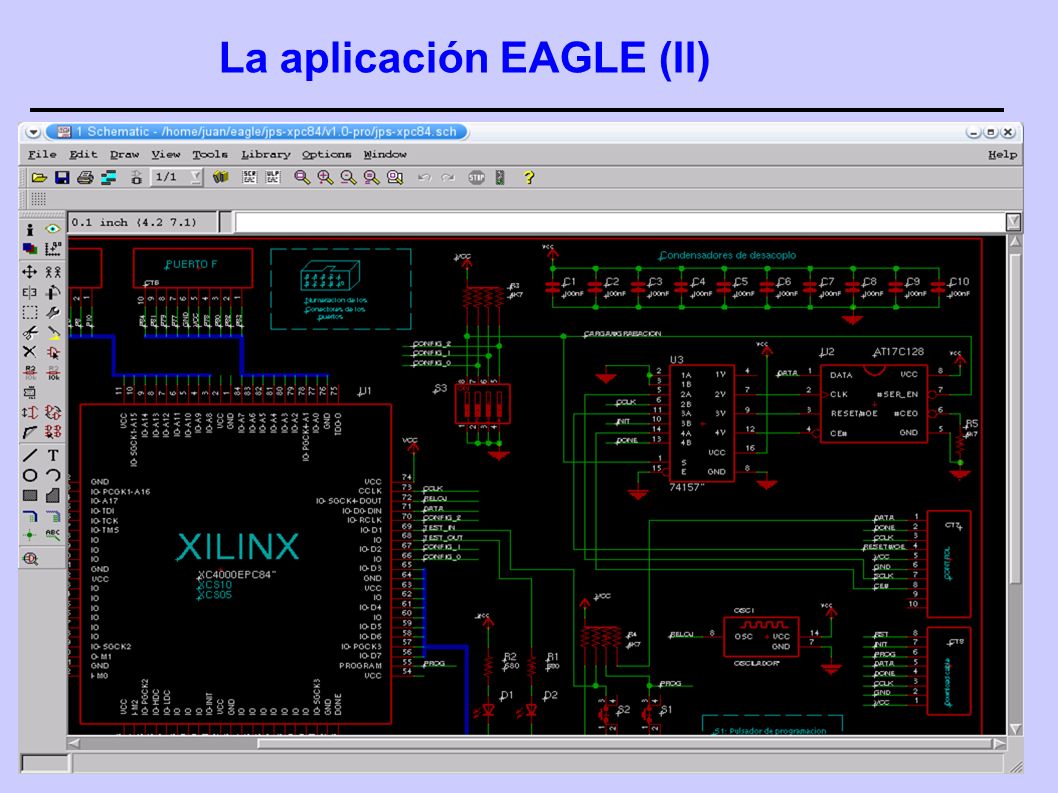Image resolution: width=1058 pixels, height=793 pixels.
Task: Select the Rotate tool
Action: click(53, 292)
